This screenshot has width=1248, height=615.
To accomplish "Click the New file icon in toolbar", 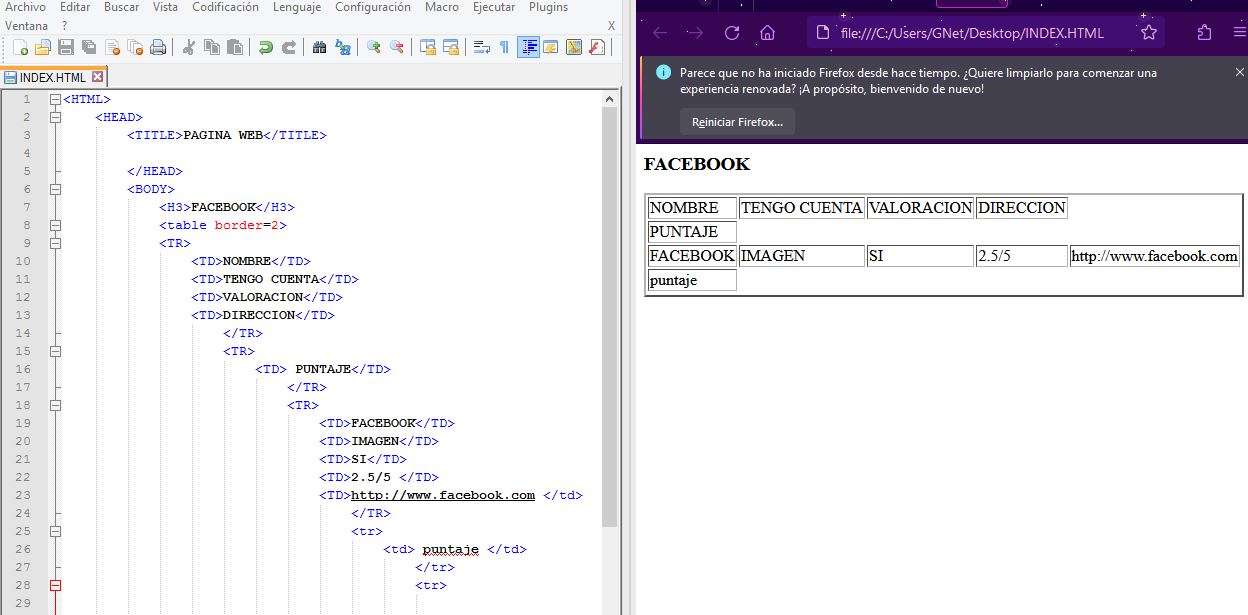I will [19, 47].
